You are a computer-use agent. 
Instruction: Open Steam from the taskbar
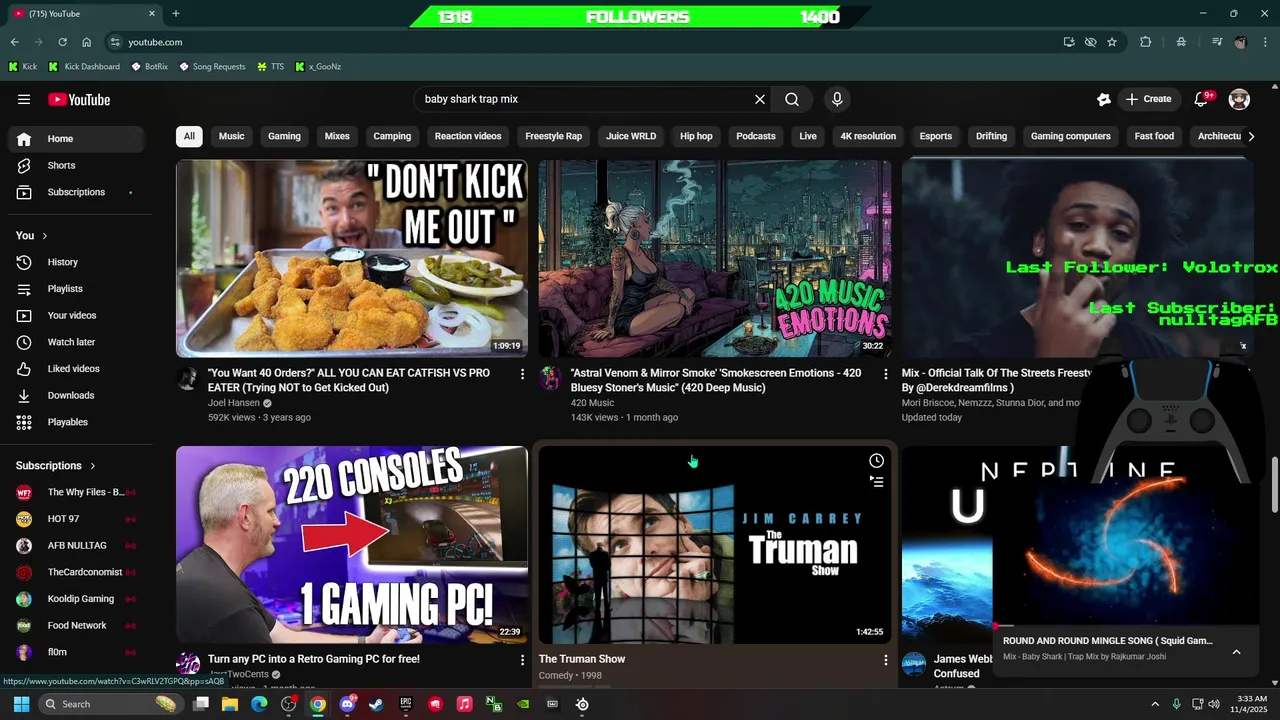pos(376,704)
